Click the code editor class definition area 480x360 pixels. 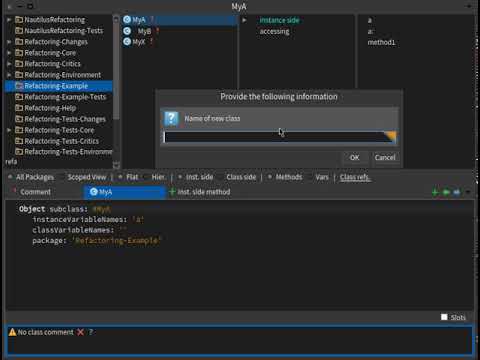[x=239, y=255]
